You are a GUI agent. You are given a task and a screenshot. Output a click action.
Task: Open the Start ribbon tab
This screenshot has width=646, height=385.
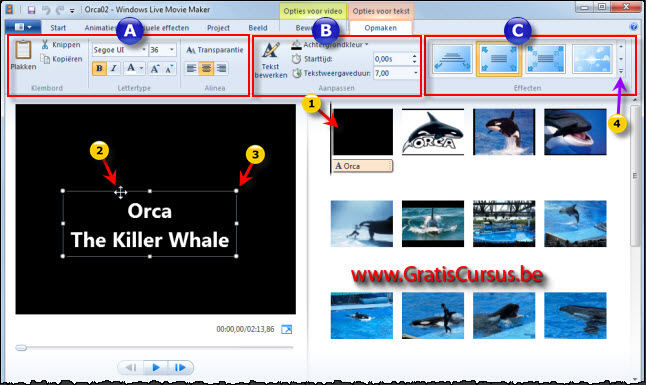click(58, 28)
